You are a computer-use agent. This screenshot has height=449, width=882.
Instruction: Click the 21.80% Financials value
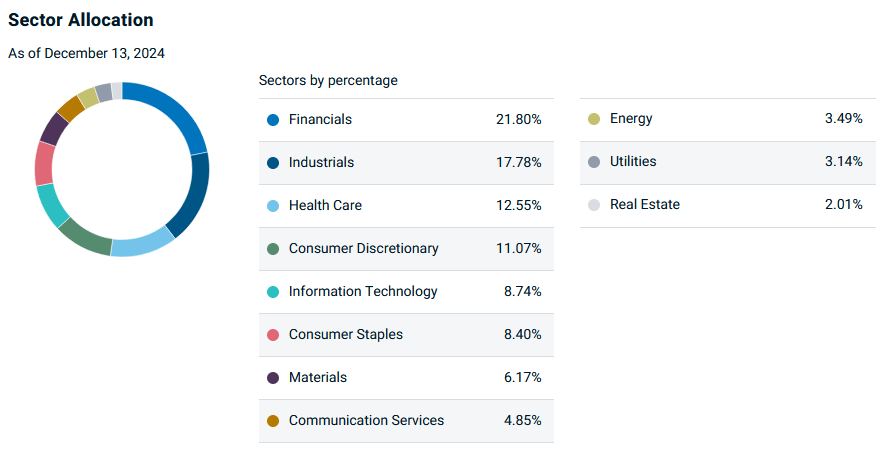click(x=519, y=119)
